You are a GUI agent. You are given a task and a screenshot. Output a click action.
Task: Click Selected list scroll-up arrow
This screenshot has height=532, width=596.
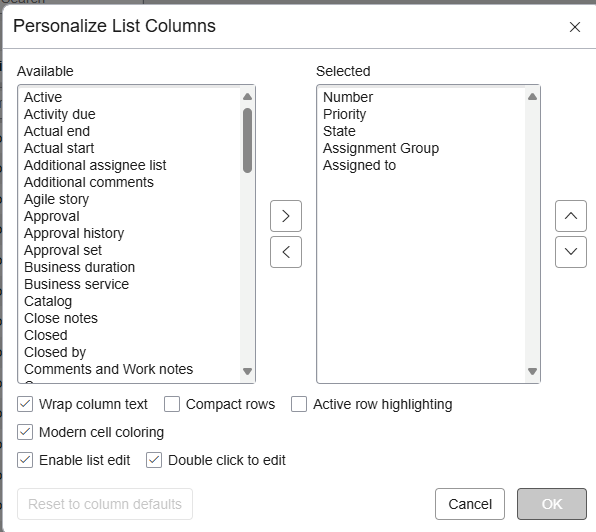(532, 97)
